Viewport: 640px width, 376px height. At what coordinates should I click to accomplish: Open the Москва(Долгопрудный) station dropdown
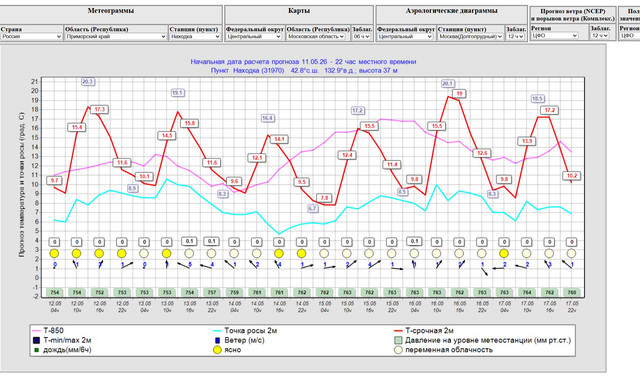(x=471, y=36)
